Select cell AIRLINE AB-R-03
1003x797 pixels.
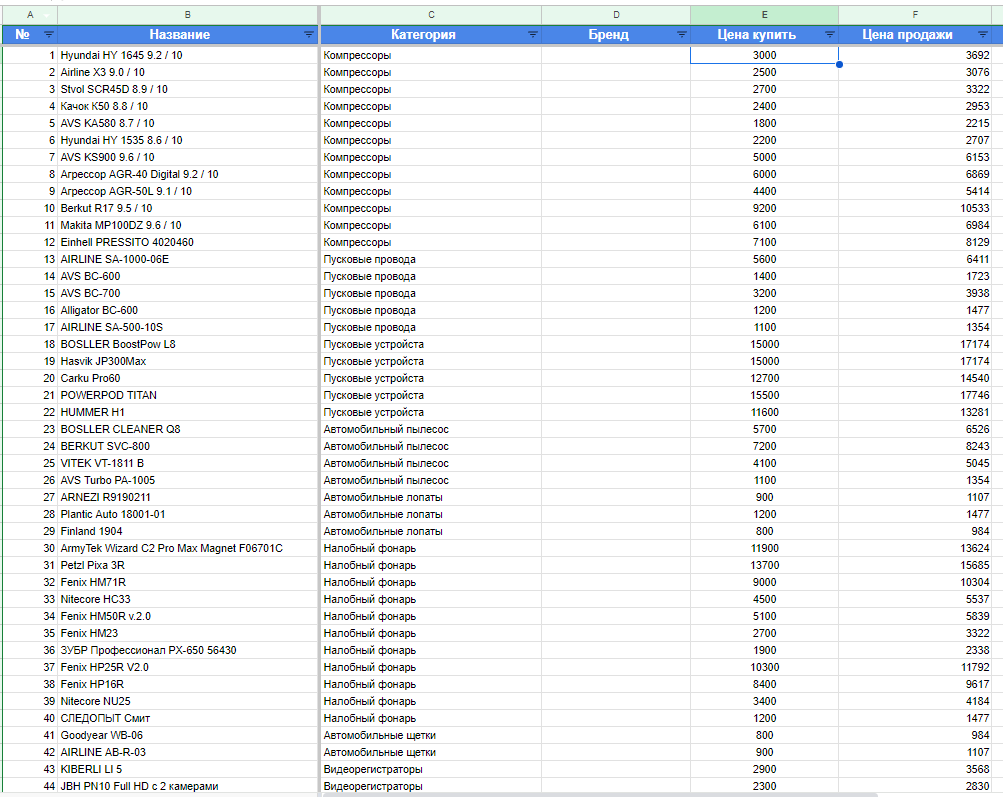pyautogui.click(x=187, y=752)
